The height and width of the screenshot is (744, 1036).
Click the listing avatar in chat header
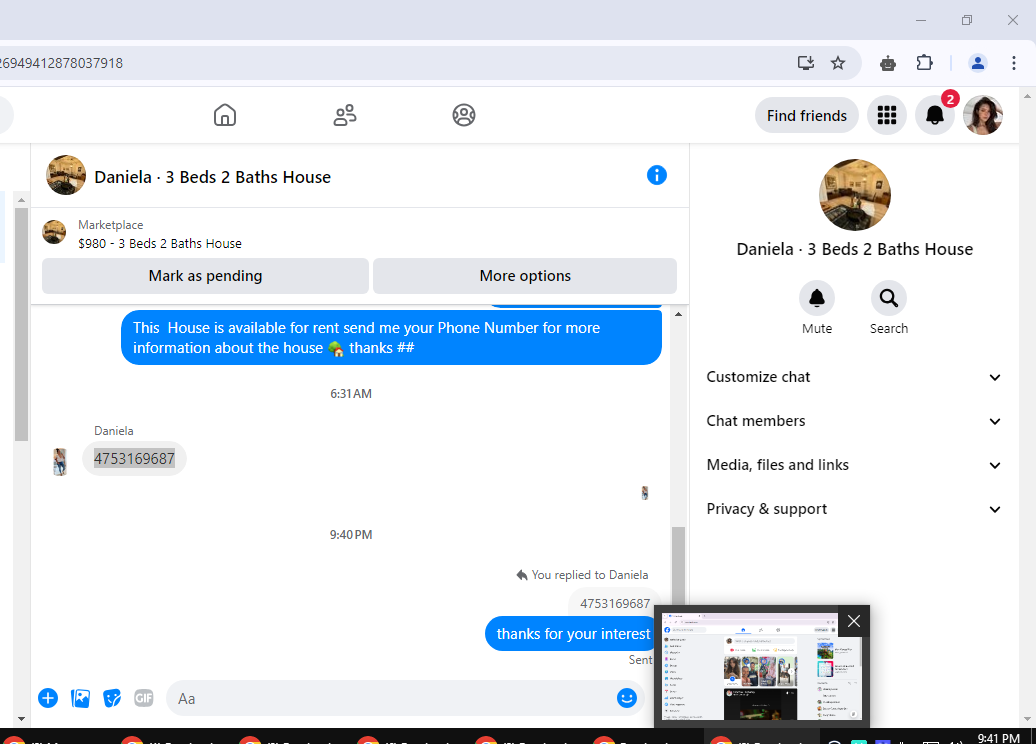coord(65,175)
